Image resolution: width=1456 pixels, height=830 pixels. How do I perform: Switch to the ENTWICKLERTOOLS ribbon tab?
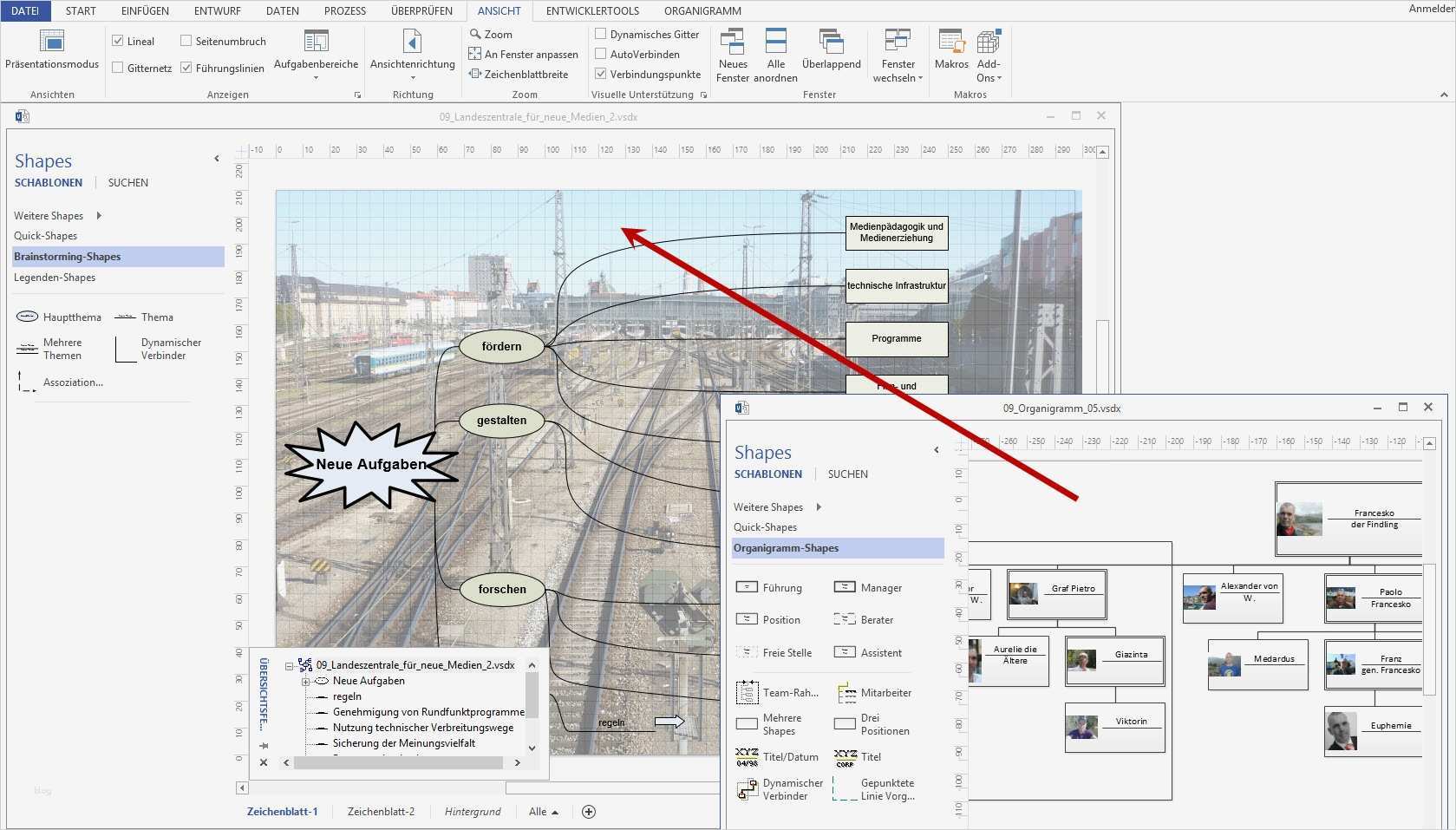tap(592, 11)
